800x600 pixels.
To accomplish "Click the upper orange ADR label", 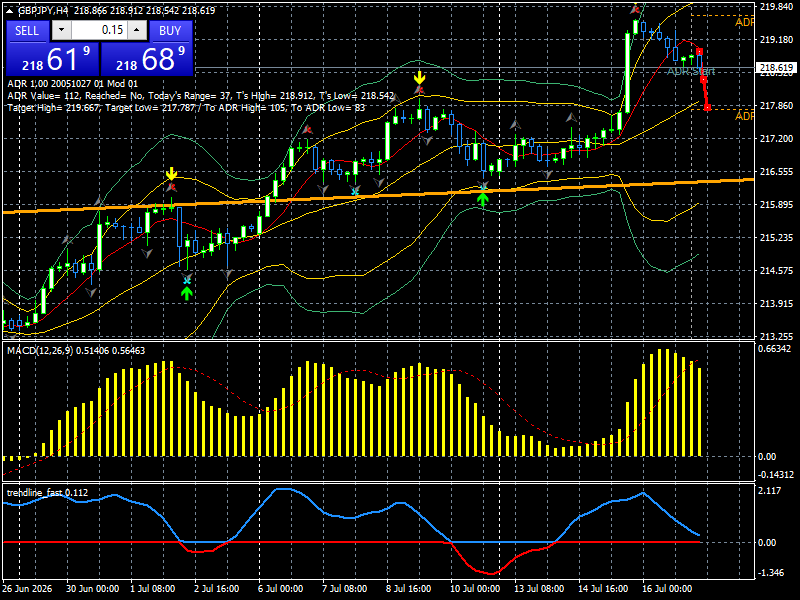I will click(x=744, y=22).
